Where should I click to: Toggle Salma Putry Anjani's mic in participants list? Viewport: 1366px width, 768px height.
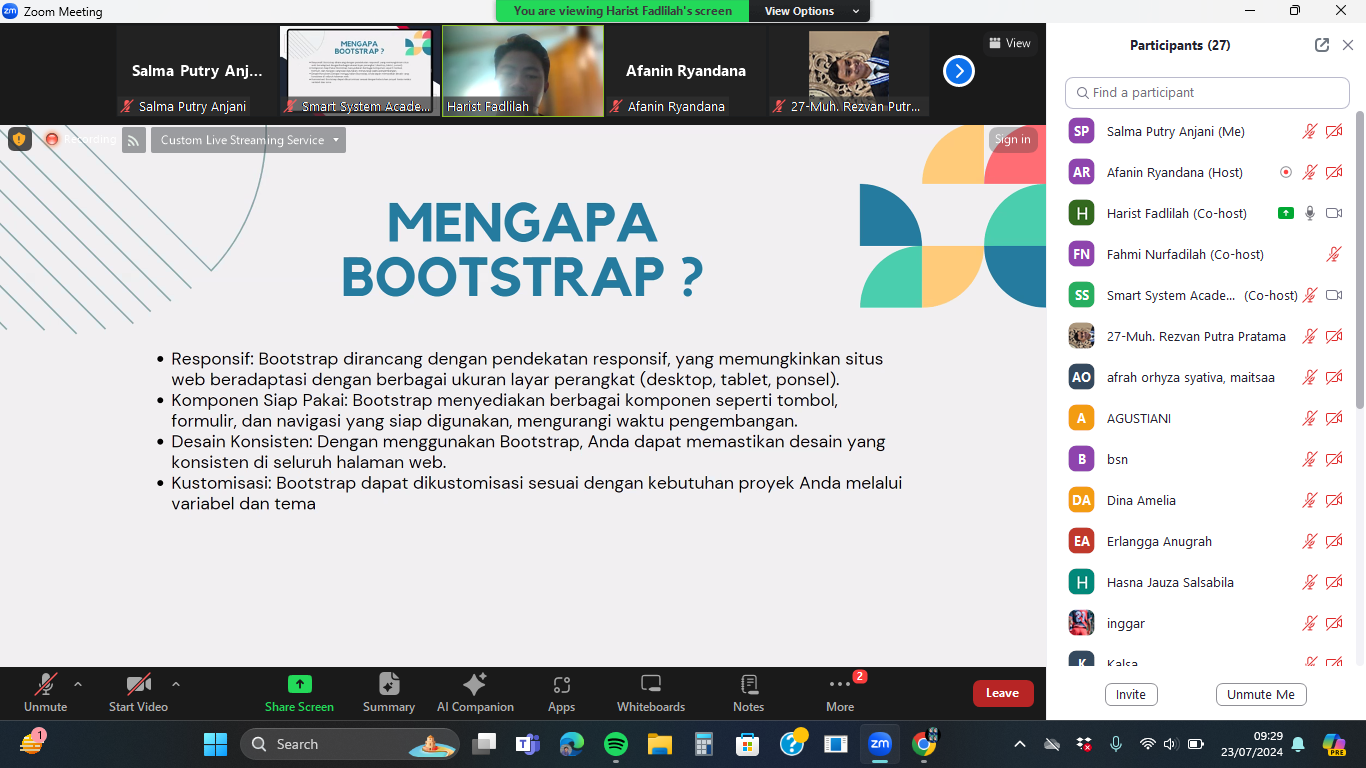[1310, 131]
